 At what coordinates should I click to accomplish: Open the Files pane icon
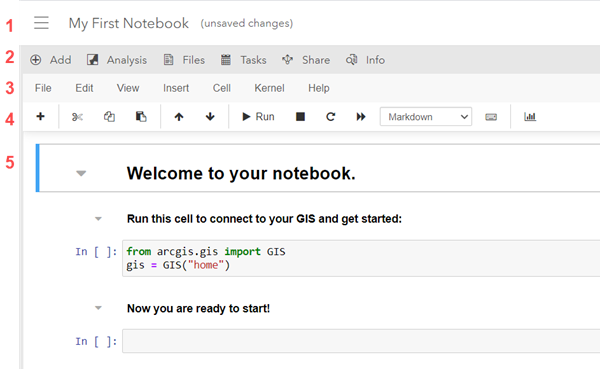(x=168, y=60)
